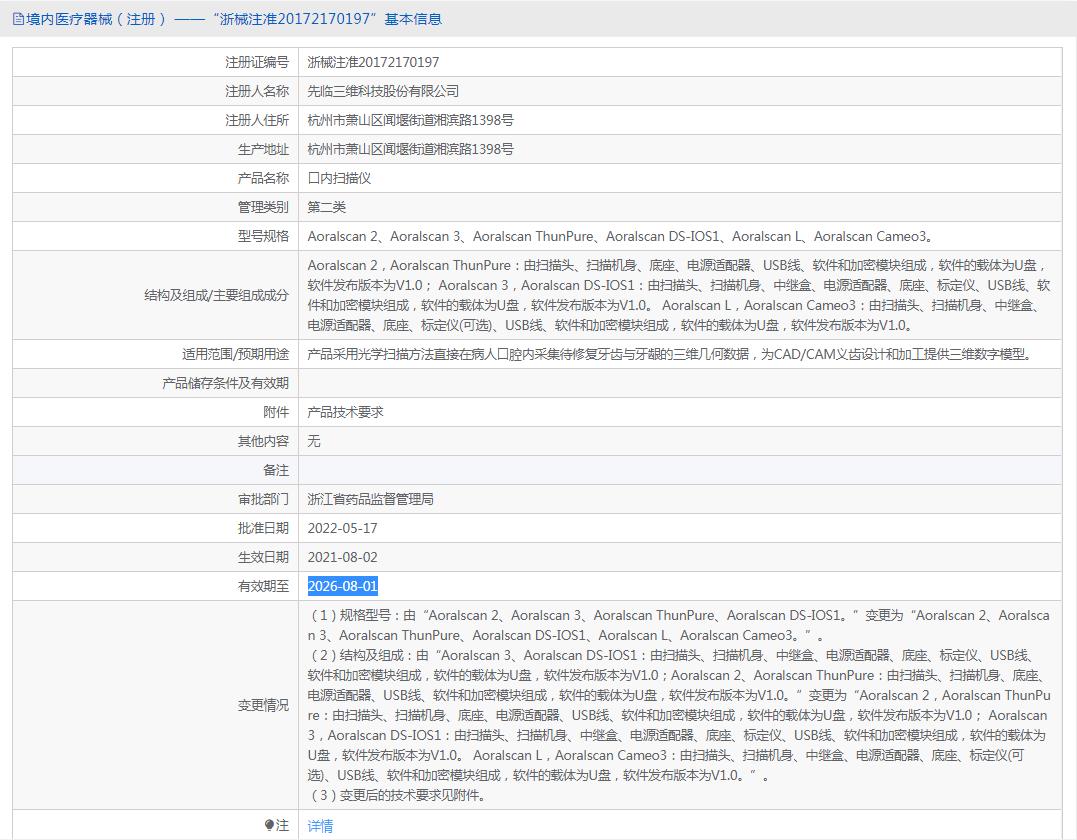Click the management class value 第二类
The image size is (1077, 840).
coord(326,207)
